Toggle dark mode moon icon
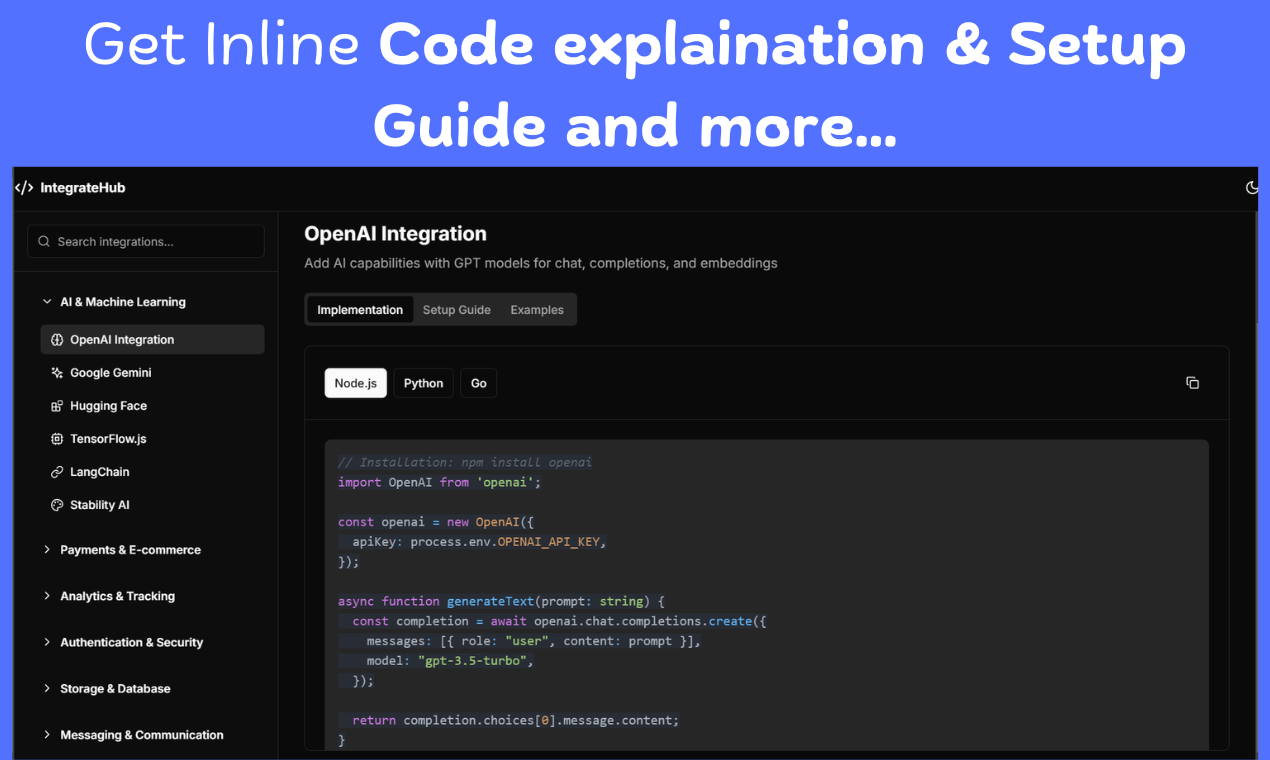 (1251, 188)
